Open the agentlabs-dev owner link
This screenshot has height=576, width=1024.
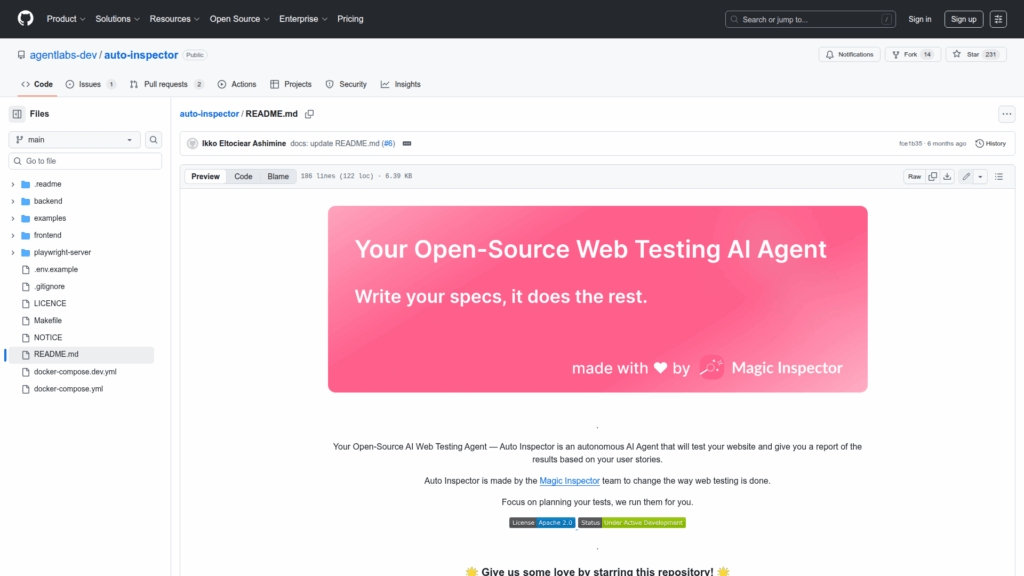pos(63,55)
